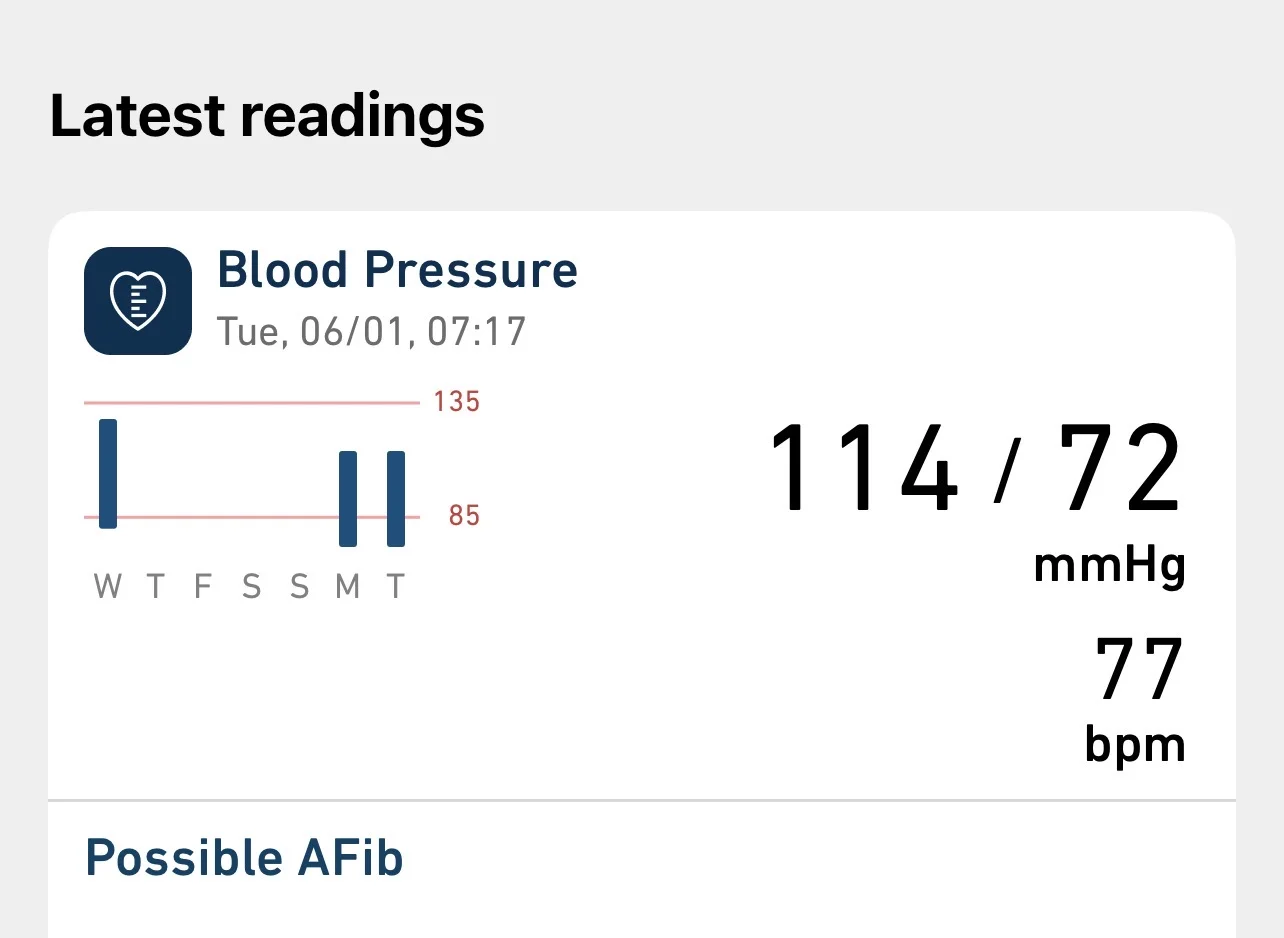The image size is (1284, 938).
Task: Select the 77 heart rate value
Action: point(1139,670)
